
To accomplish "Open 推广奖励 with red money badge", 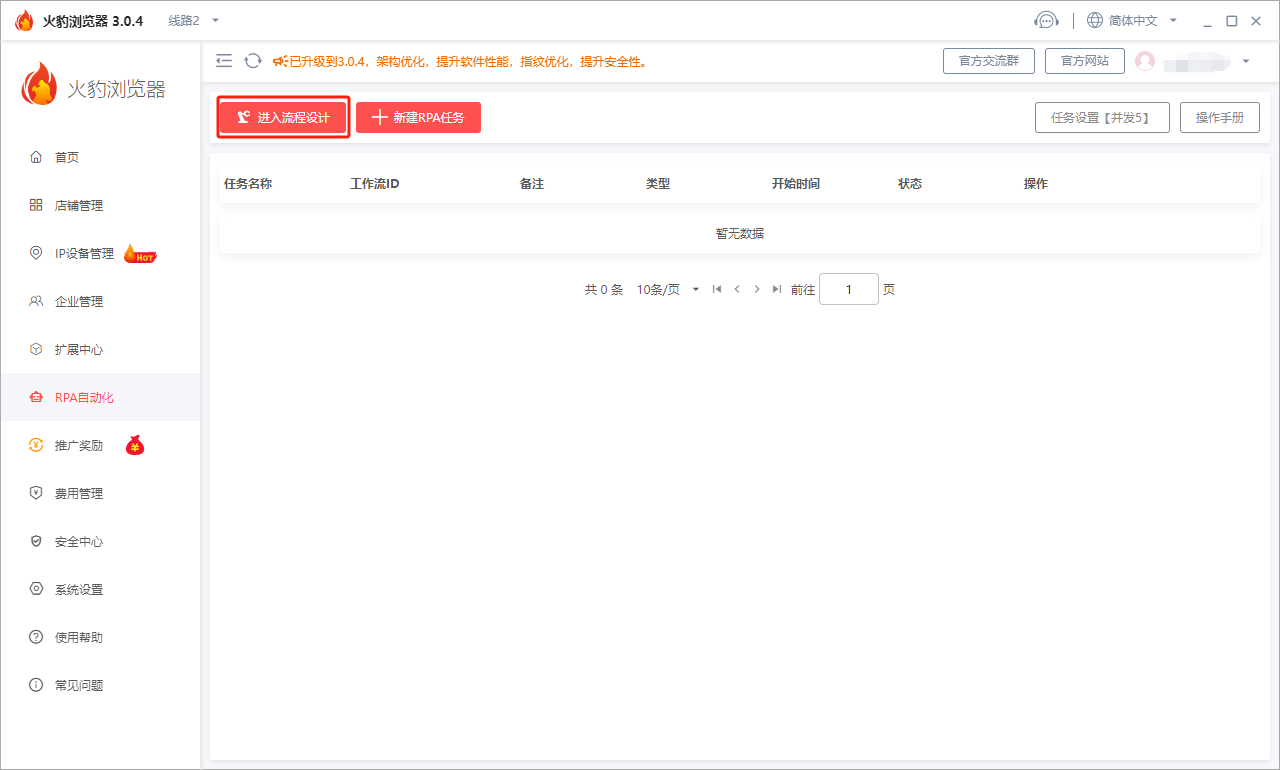I will pos(80,444).
